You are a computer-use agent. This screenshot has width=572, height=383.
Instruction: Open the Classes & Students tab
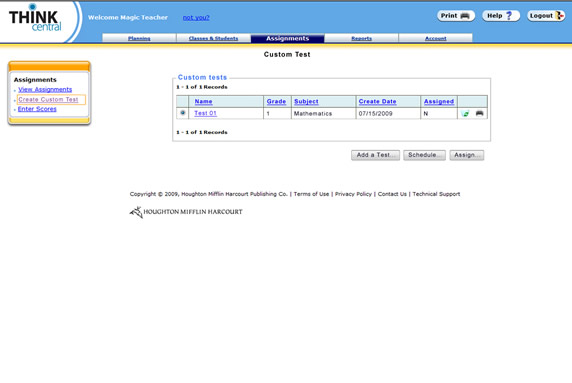click(x=213, y=38)
